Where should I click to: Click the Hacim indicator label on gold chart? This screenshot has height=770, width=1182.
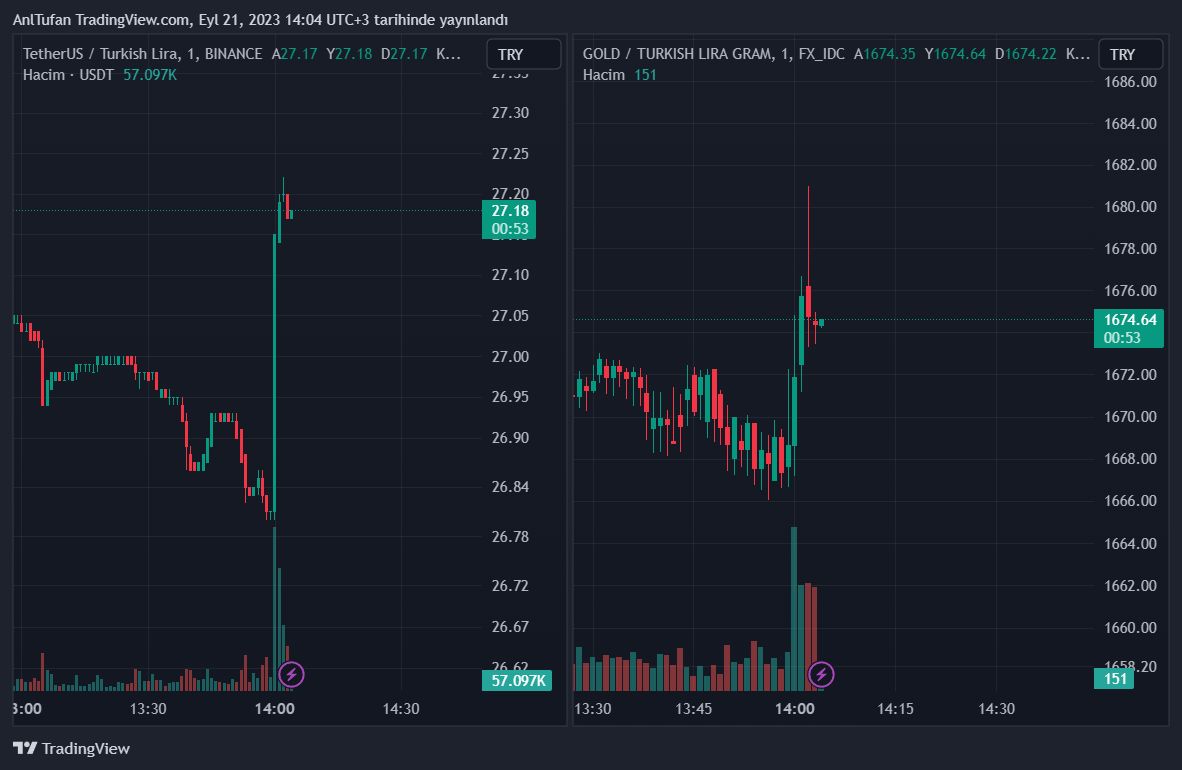coord(604,74)
